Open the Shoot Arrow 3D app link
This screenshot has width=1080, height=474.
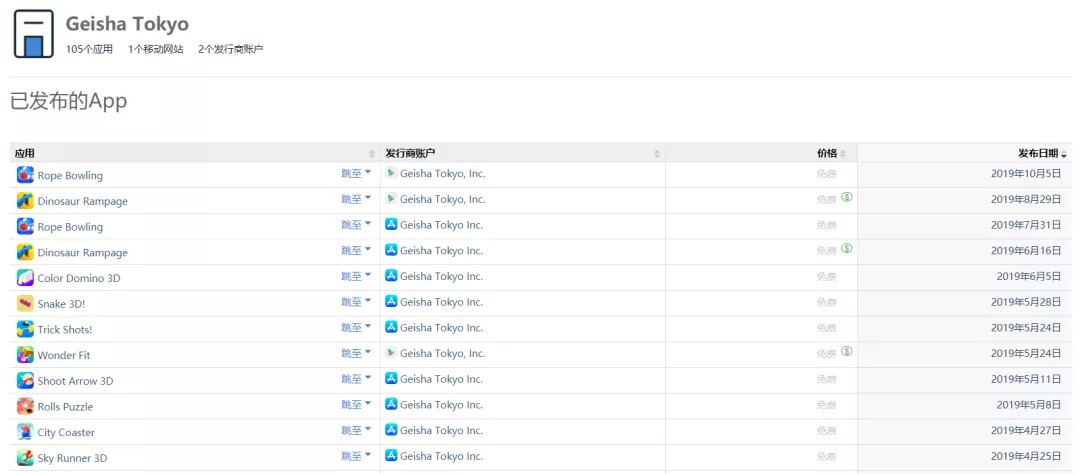pyautogui.click(x=75, y=381)
